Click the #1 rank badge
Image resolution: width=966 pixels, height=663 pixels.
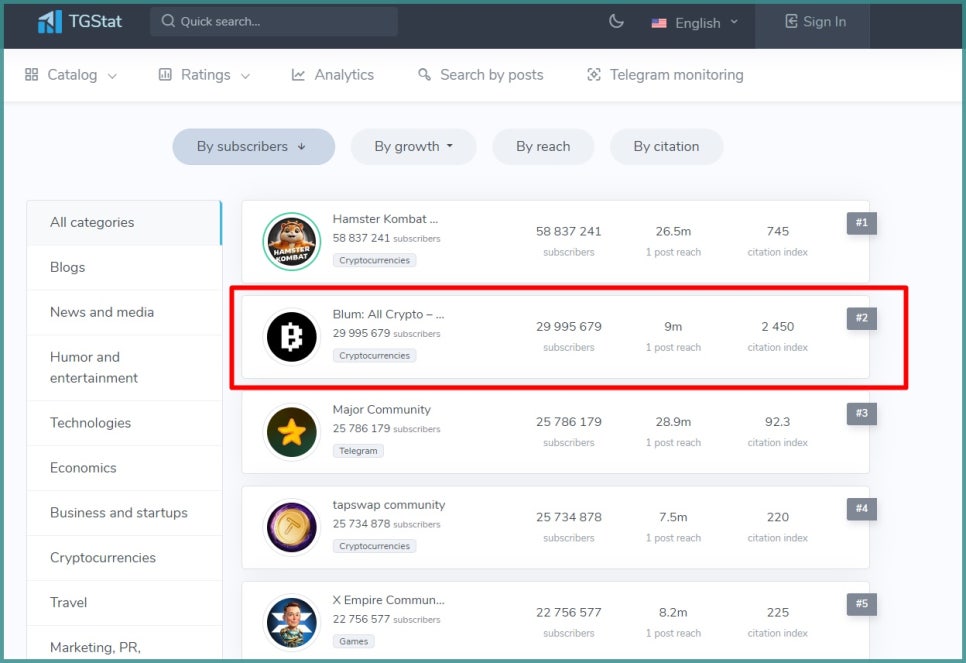click(x=861, y=223)
